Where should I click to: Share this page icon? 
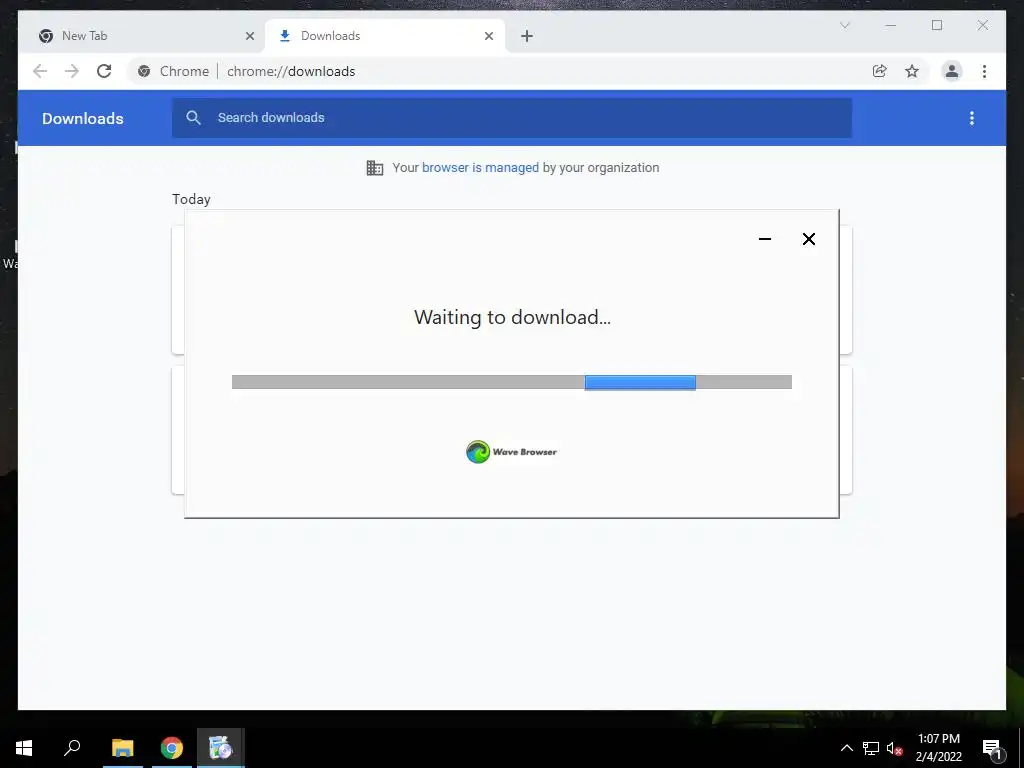tap(880, 71)
